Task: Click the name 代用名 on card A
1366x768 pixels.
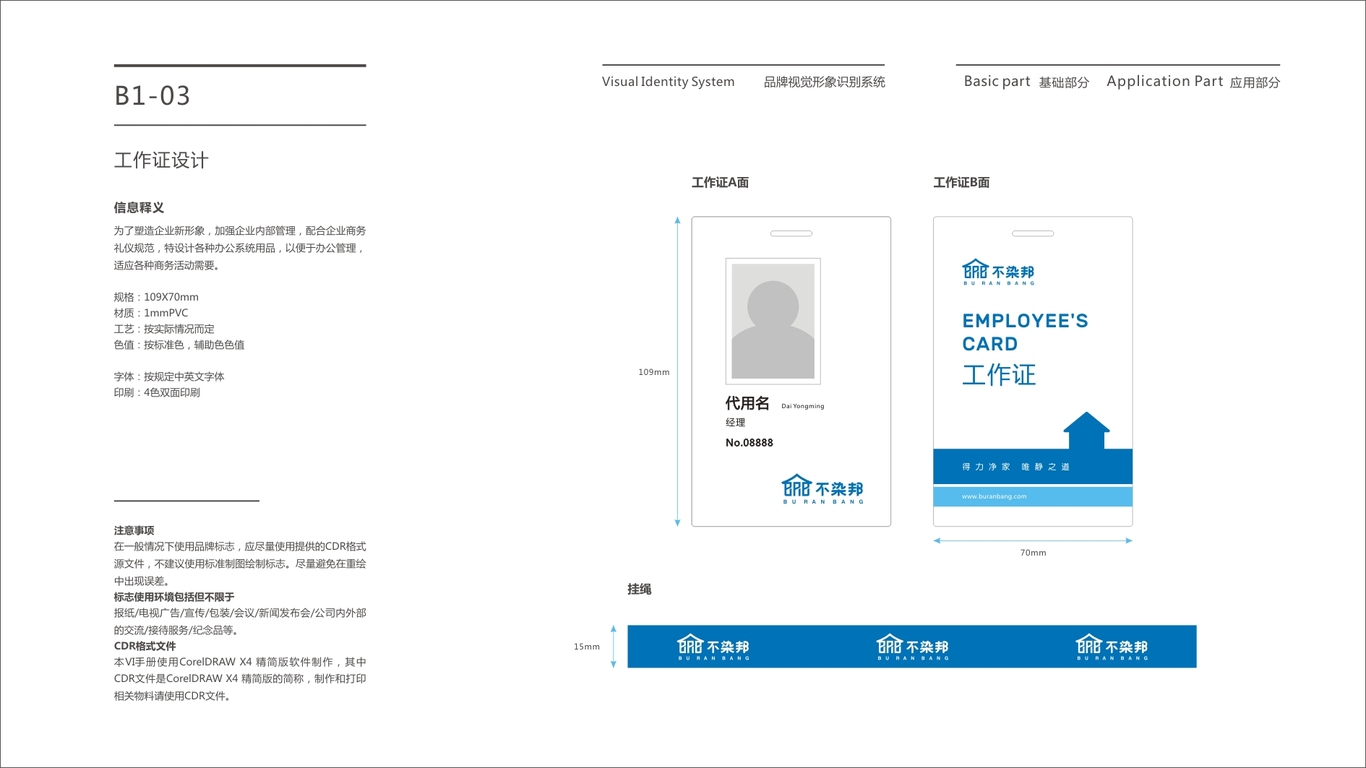Action: [747, 403]
